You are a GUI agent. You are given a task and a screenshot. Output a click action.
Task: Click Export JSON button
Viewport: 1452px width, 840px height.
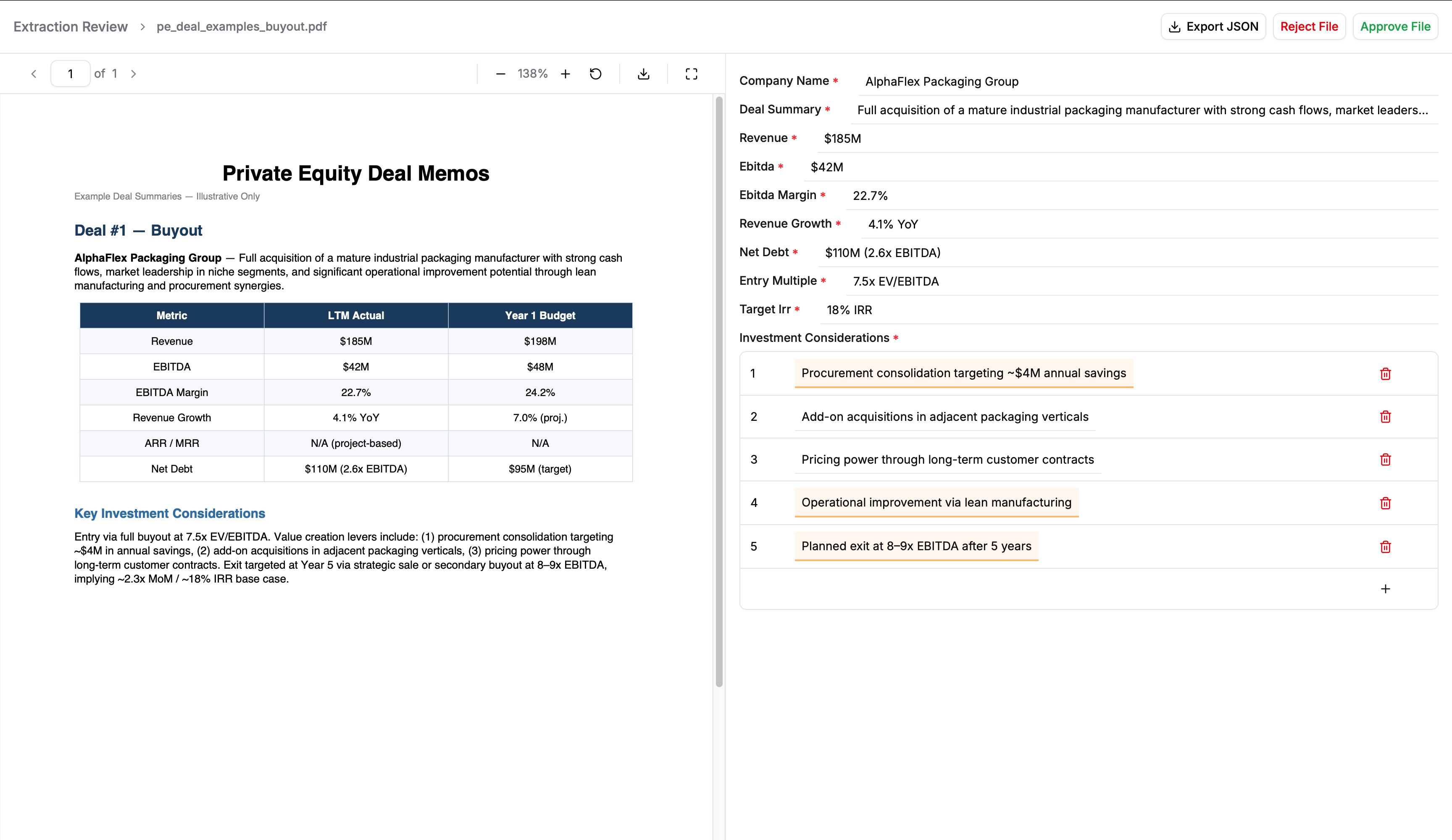(x=1213, y=26)
